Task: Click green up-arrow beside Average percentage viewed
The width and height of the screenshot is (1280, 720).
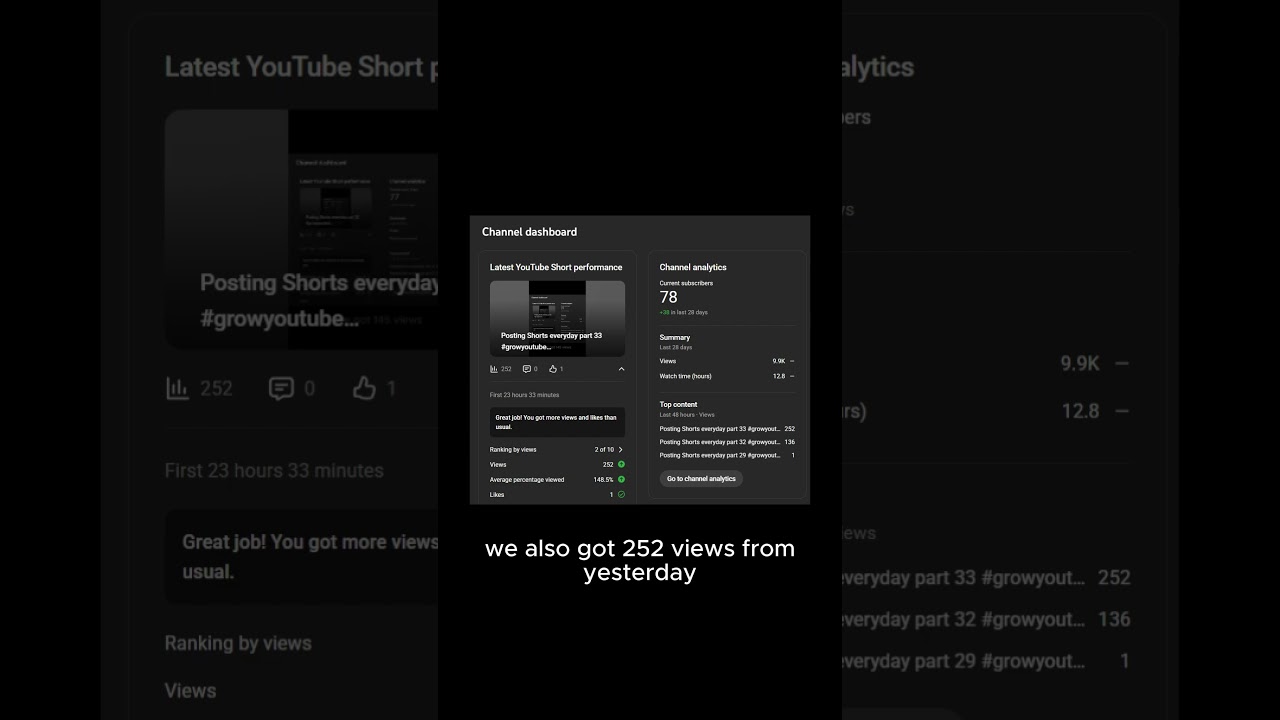Action: click(x=621, y=480)
